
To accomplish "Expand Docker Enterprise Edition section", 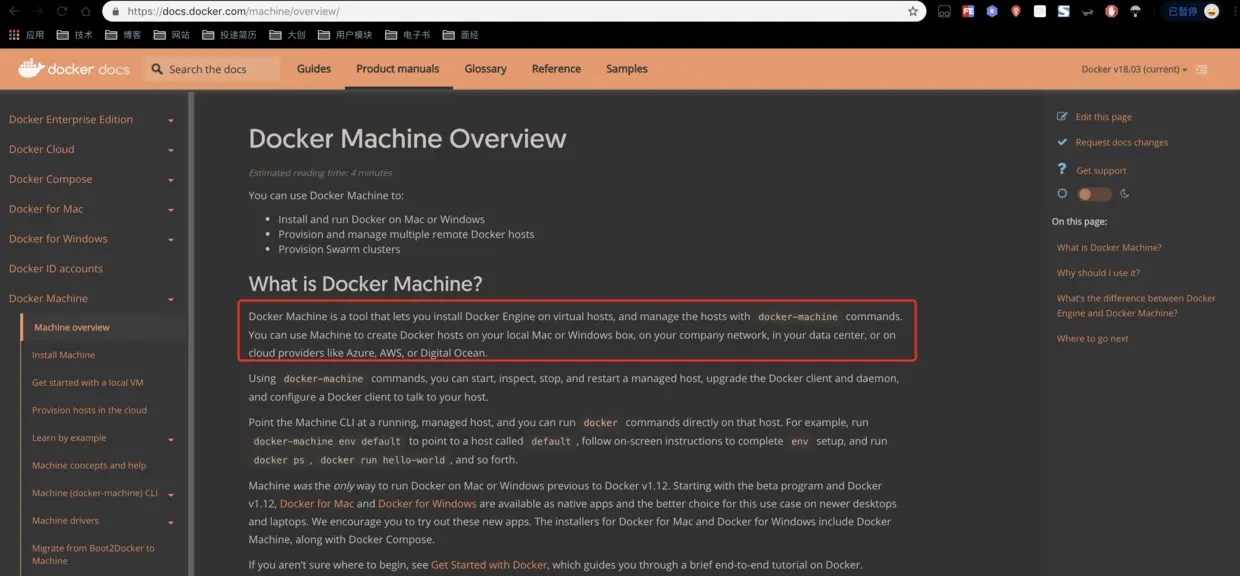I will 171,120.
